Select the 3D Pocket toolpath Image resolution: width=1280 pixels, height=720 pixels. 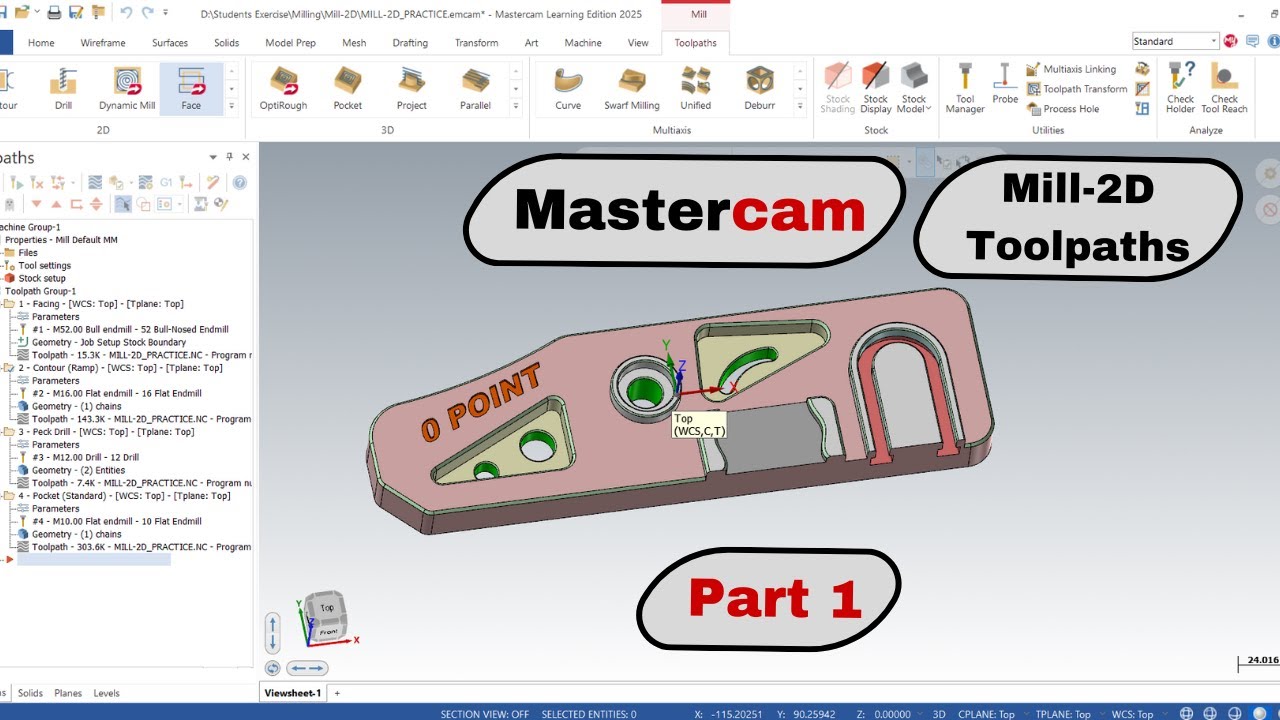coord(347,89)
